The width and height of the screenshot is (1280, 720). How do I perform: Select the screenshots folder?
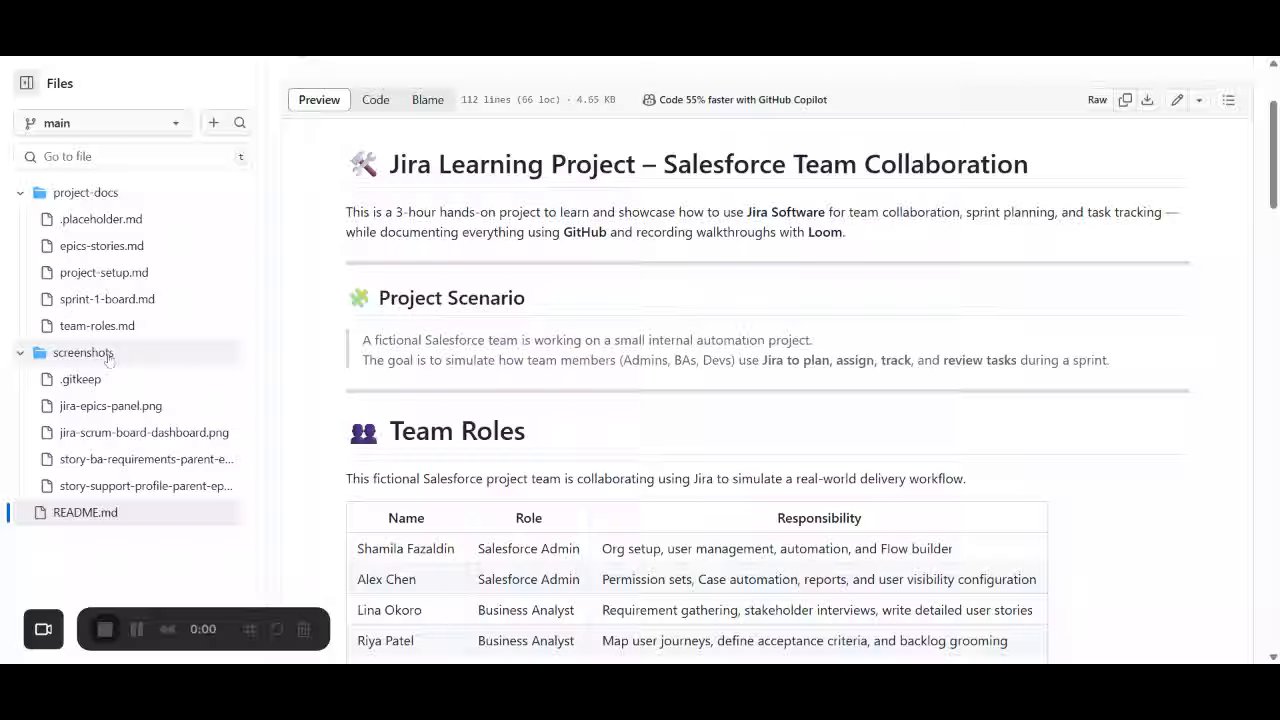[83, 353]
